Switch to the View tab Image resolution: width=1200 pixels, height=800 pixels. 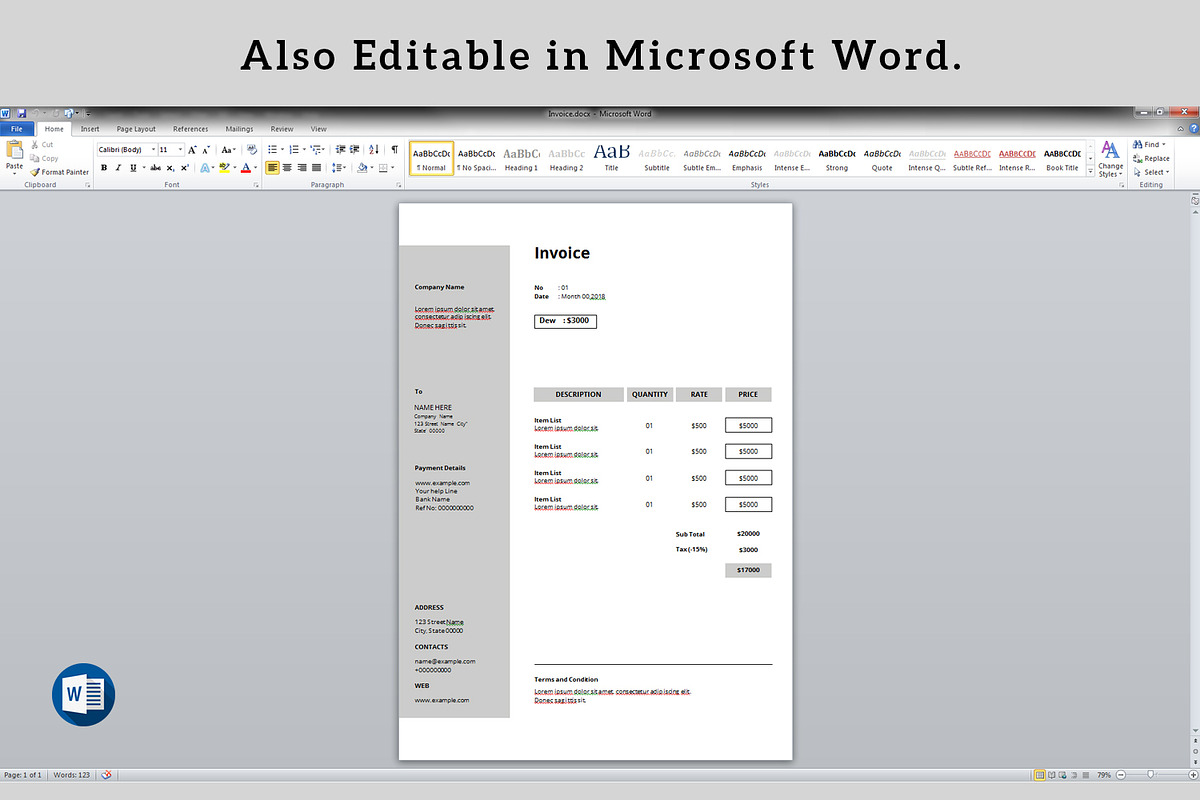[318, 129]
